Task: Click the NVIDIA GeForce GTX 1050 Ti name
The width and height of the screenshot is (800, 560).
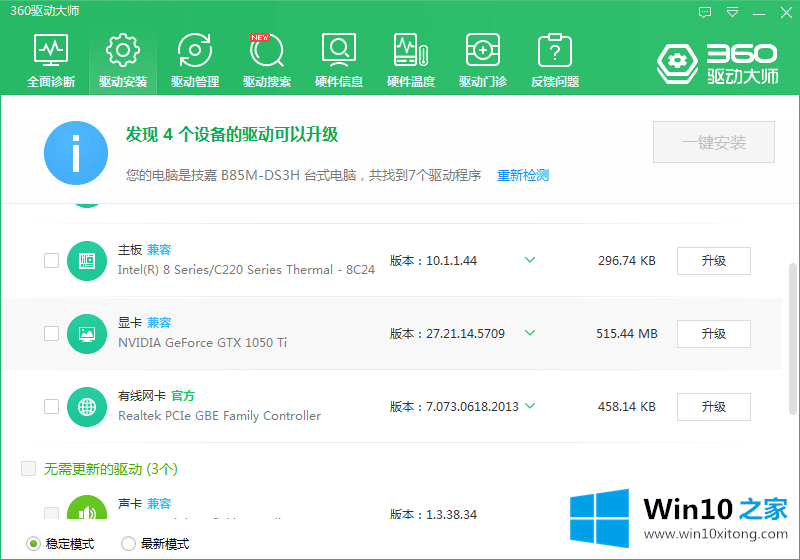Action: tap(203, 342)
